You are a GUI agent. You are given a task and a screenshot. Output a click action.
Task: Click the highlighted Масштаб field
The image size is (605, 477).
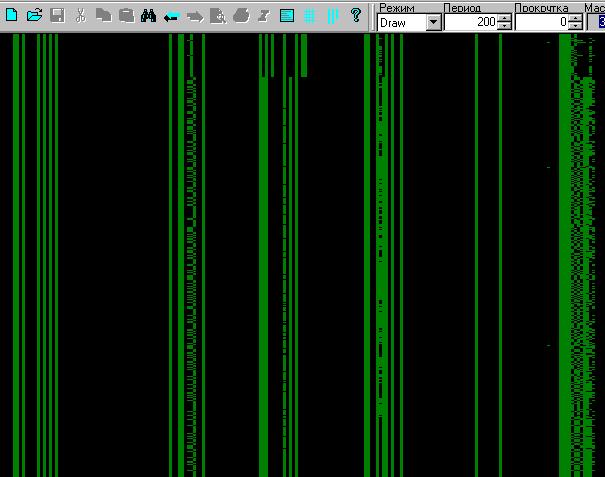coord(597,22)
